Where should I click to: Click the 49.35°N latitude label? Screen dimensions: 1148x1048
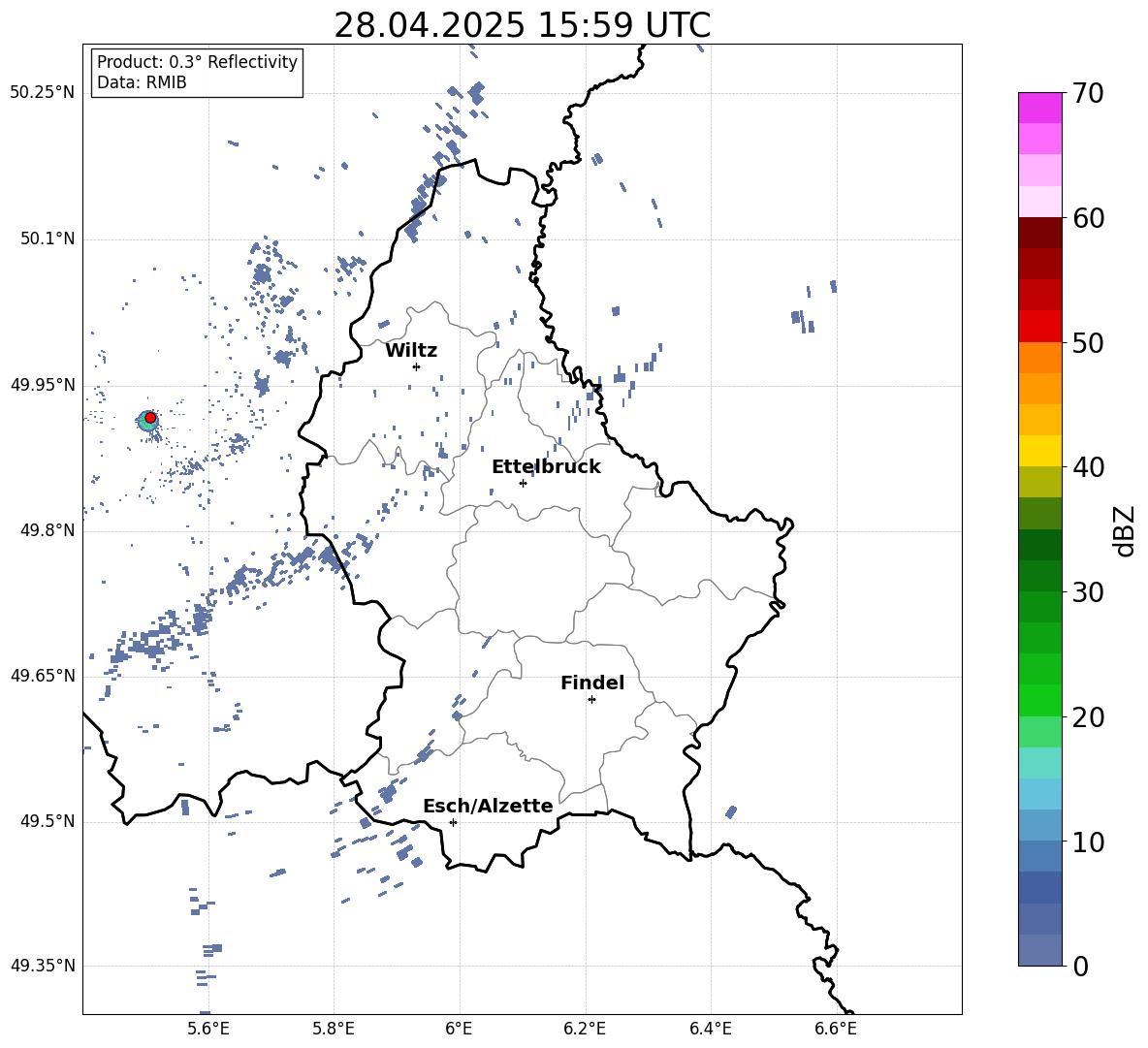pyautogui.click(x=43, y=966)
